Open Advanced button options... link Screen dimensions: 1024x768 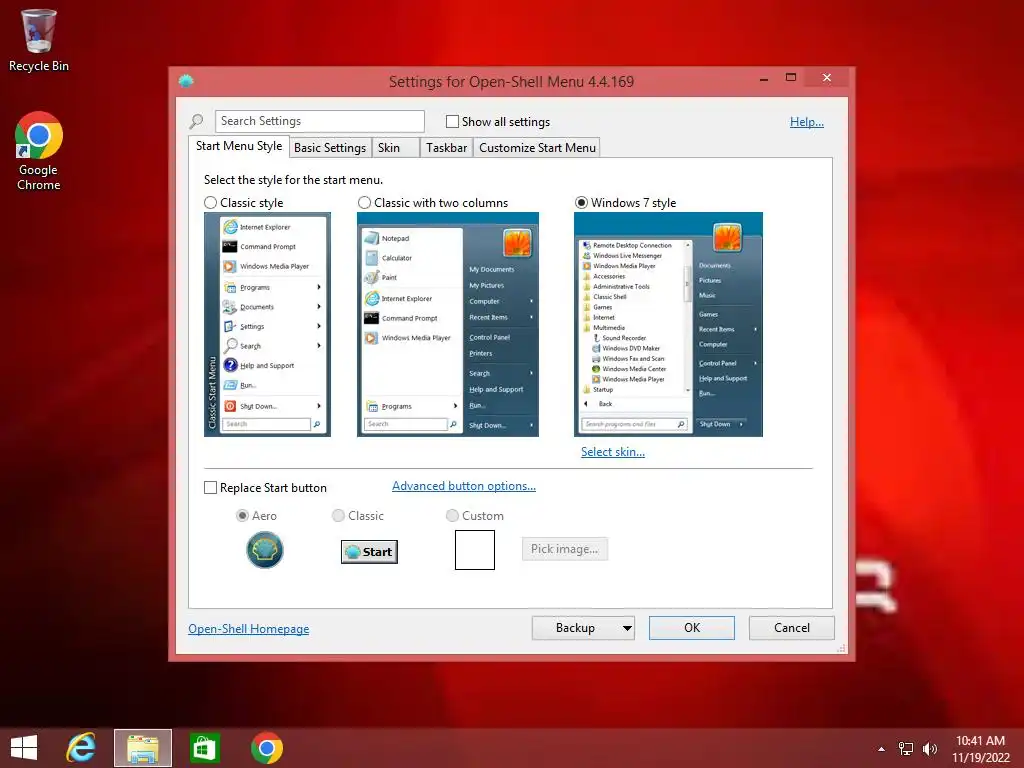pos(464,486)
